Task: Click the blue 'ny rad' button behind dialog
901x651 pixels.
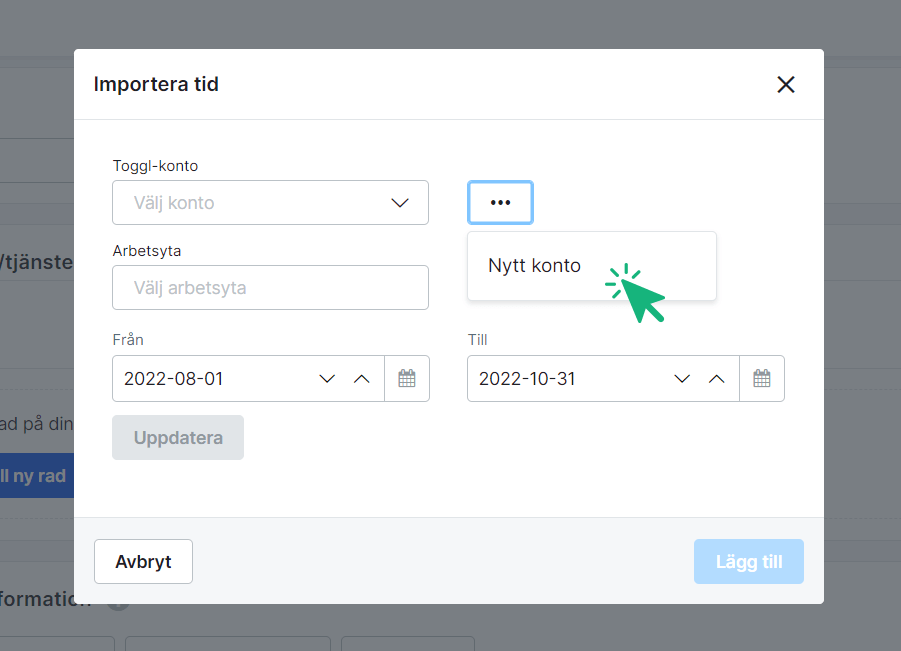Action: pyautogui.click(x=37, y=476)
